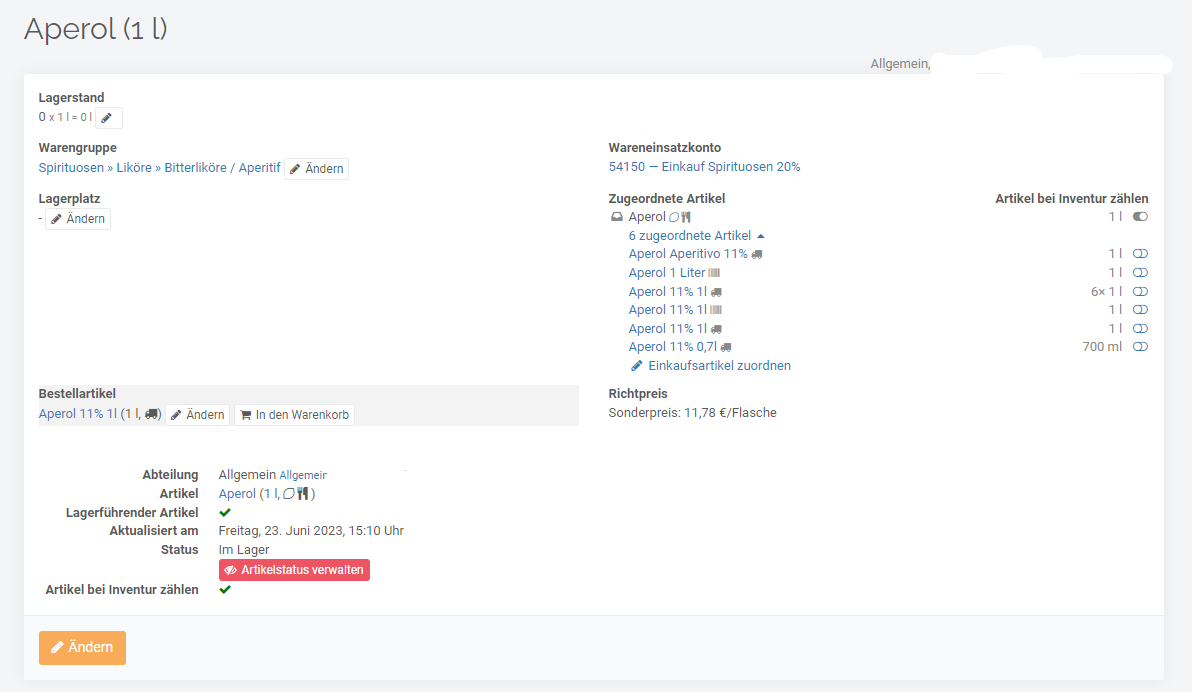Click the Status value Im Lager
Viewport: 1192px width, 692px height.
click(x=244, y=550)
